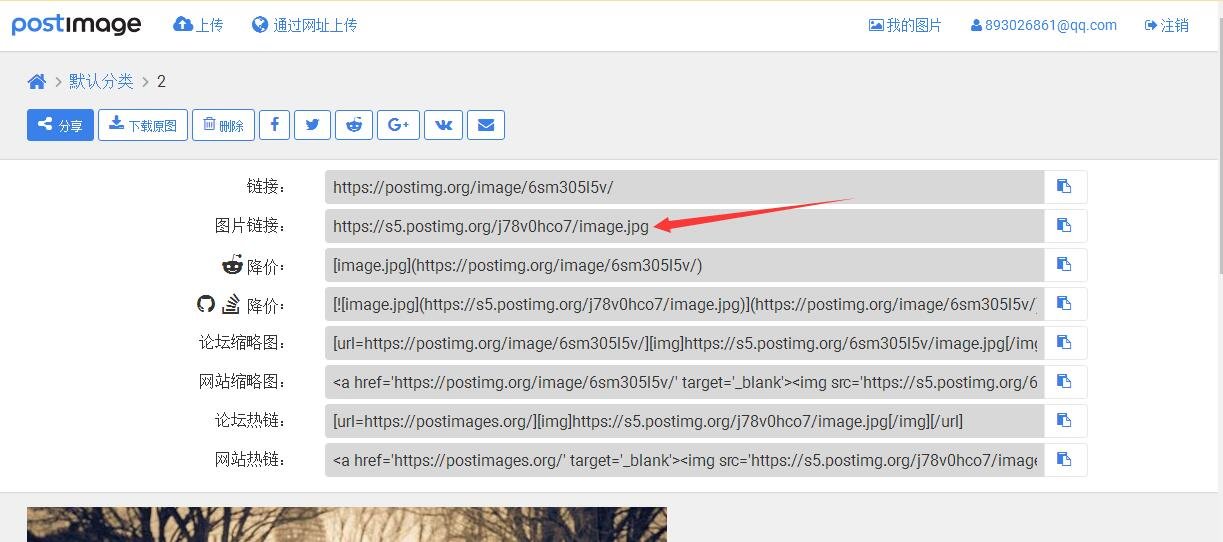Select the 论坛热链 BBCode field
Image resolution: width=1223 pixels, height=542 pixels.
685,421
